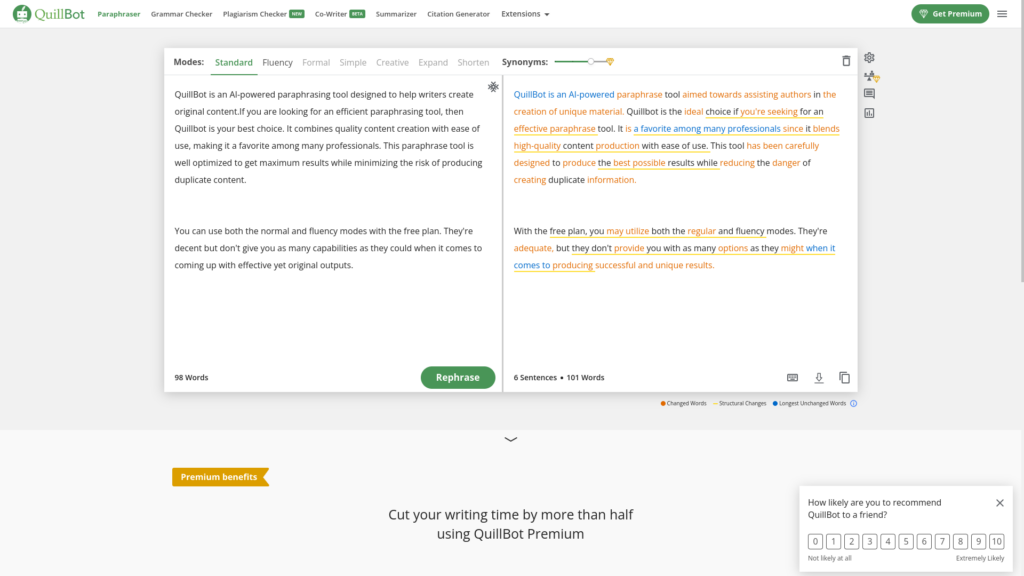Expand the Extensions dropdown
Image resolution: width=1024 pixels, height=576 pixels.
[525, 14]
